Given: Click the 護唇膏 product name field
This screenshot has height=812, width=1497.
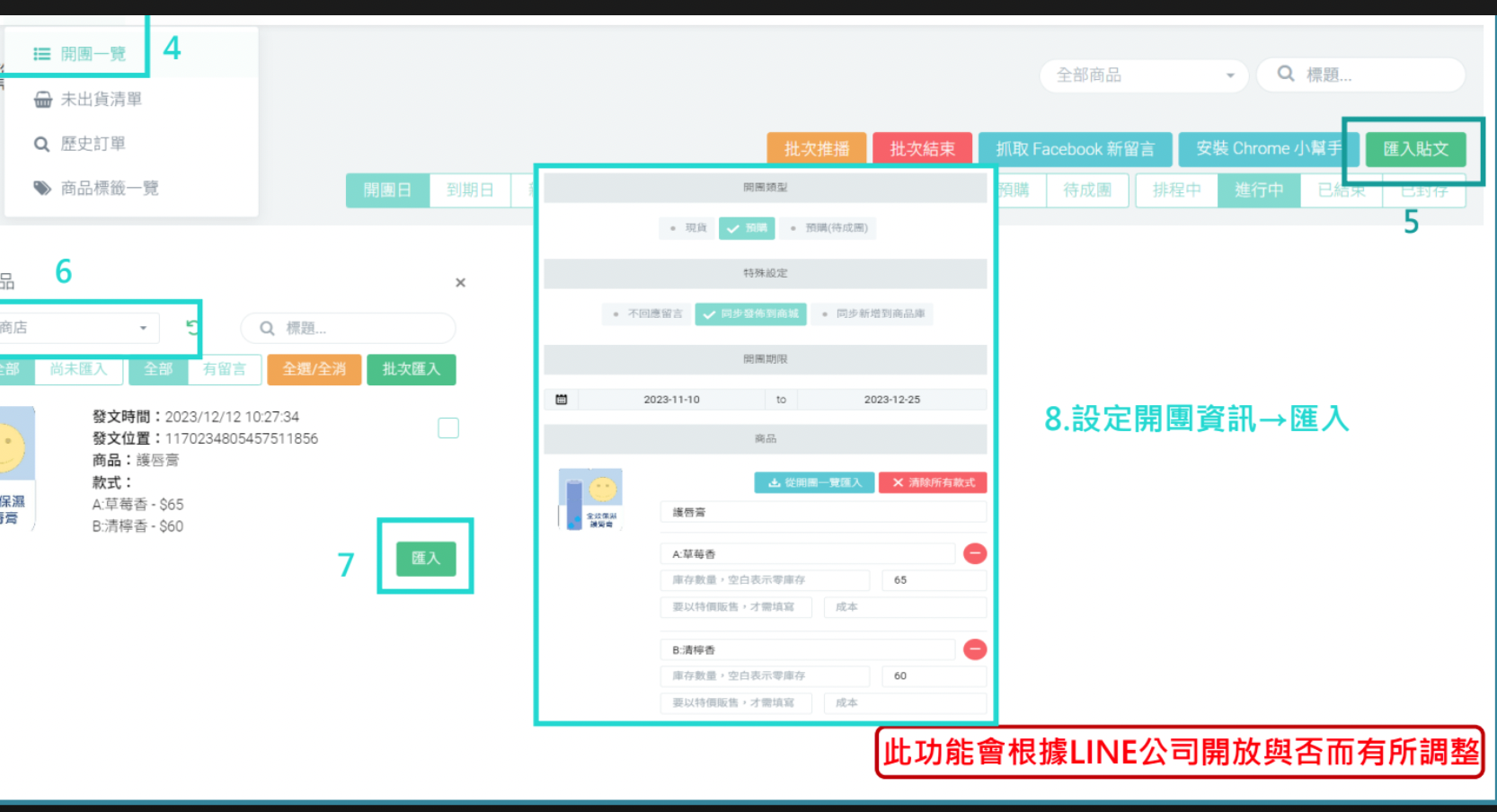Looking at the screenshot, I should tap(823, 512).
